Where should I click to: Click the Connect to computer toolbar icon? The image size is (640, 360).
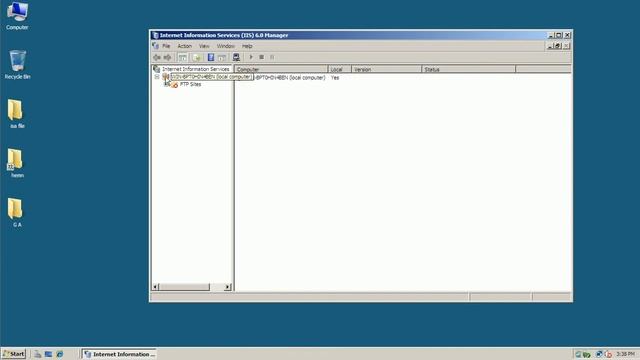pos(236,58)
